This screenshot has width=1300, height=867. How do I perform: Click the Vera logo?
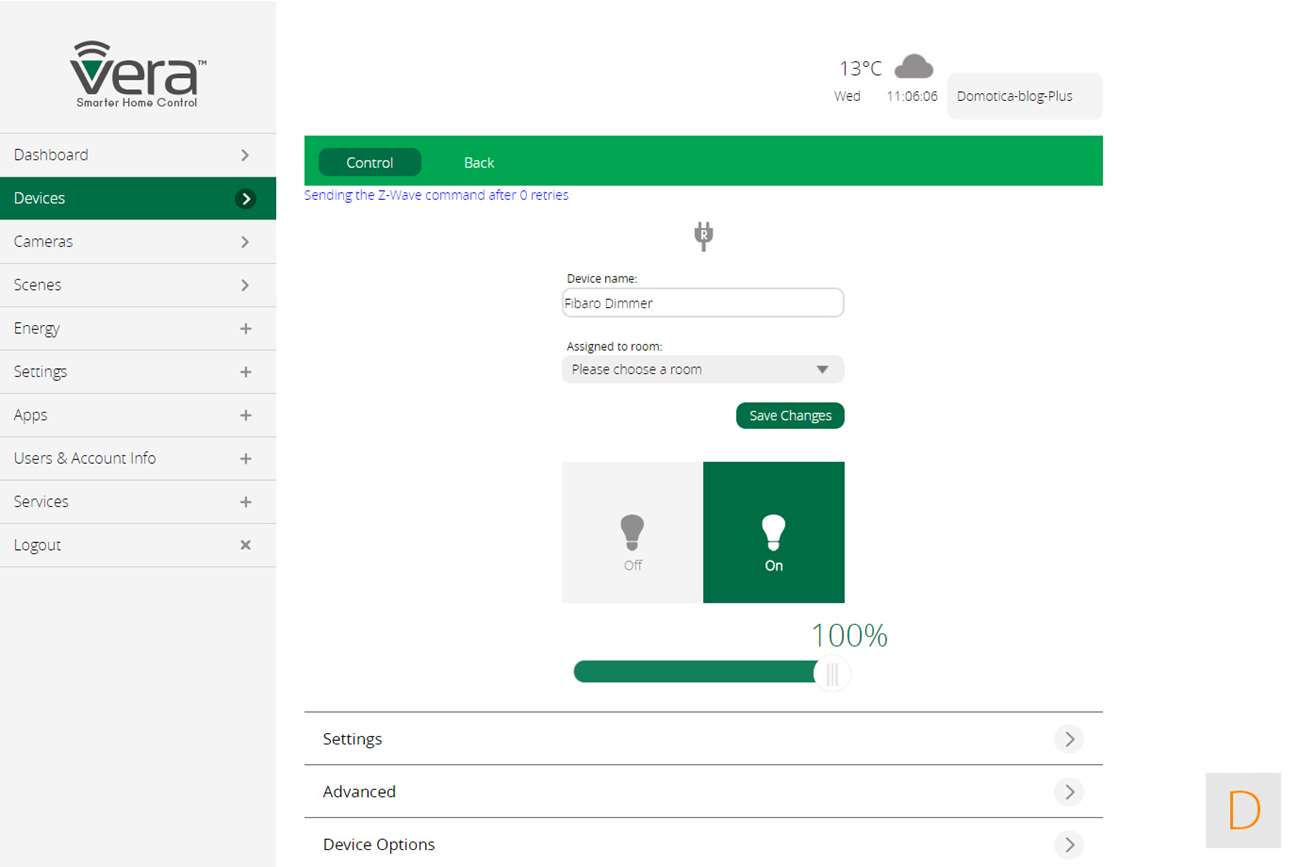pyautogui.click(x=138, y=74)
